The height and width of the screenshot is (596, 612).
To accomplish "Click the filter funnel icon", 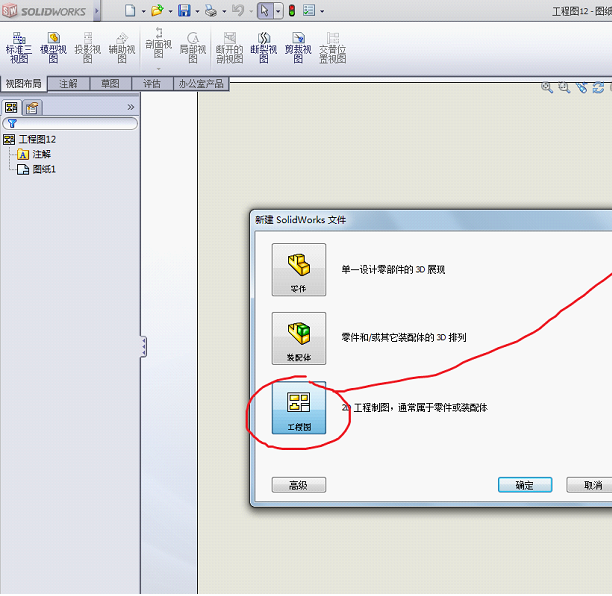I will (x=12, y=124).
